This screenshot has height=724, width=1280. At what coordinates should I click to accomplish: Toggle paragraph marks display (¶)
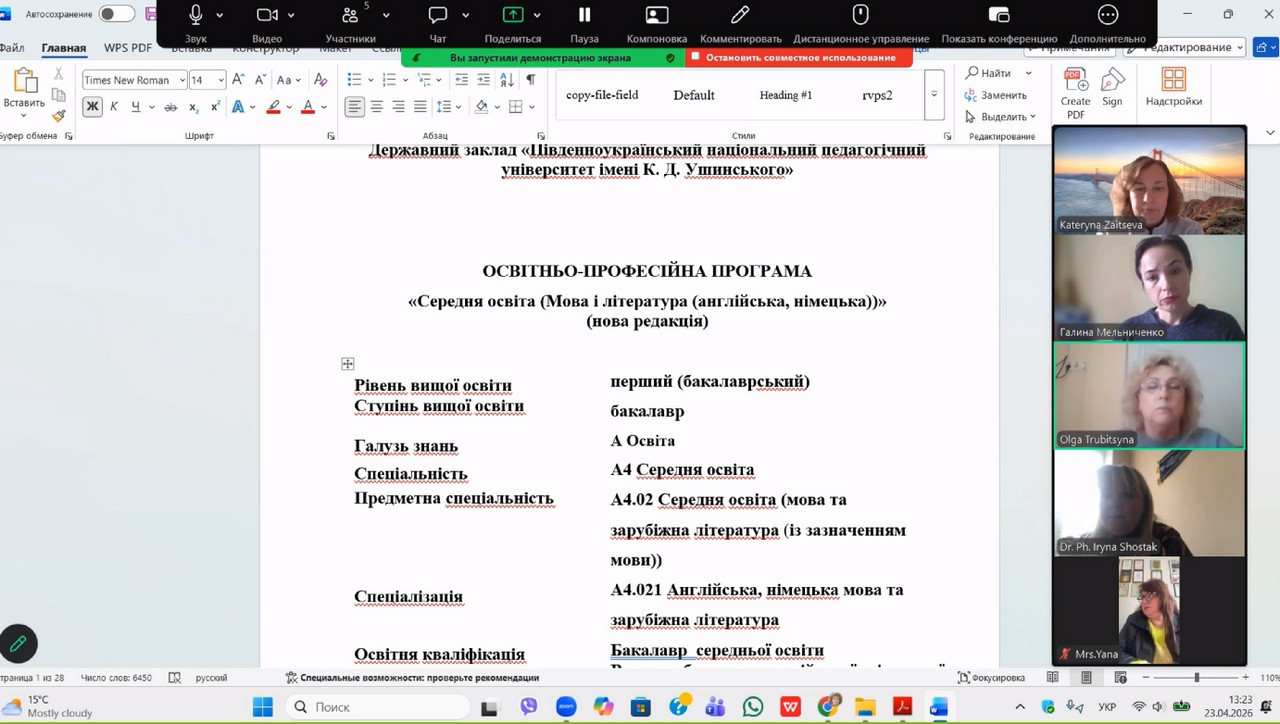pos(531,80)
